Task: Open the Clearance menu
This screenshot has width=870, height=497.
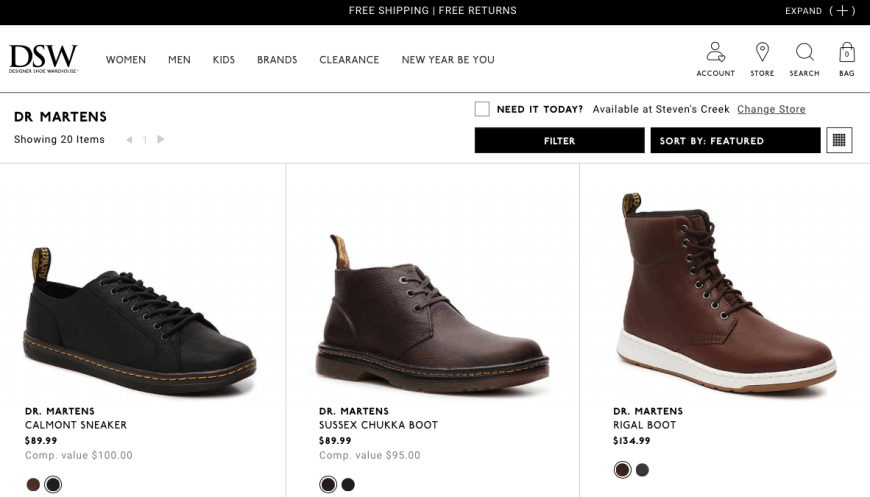Action: (x=349, y=59)
